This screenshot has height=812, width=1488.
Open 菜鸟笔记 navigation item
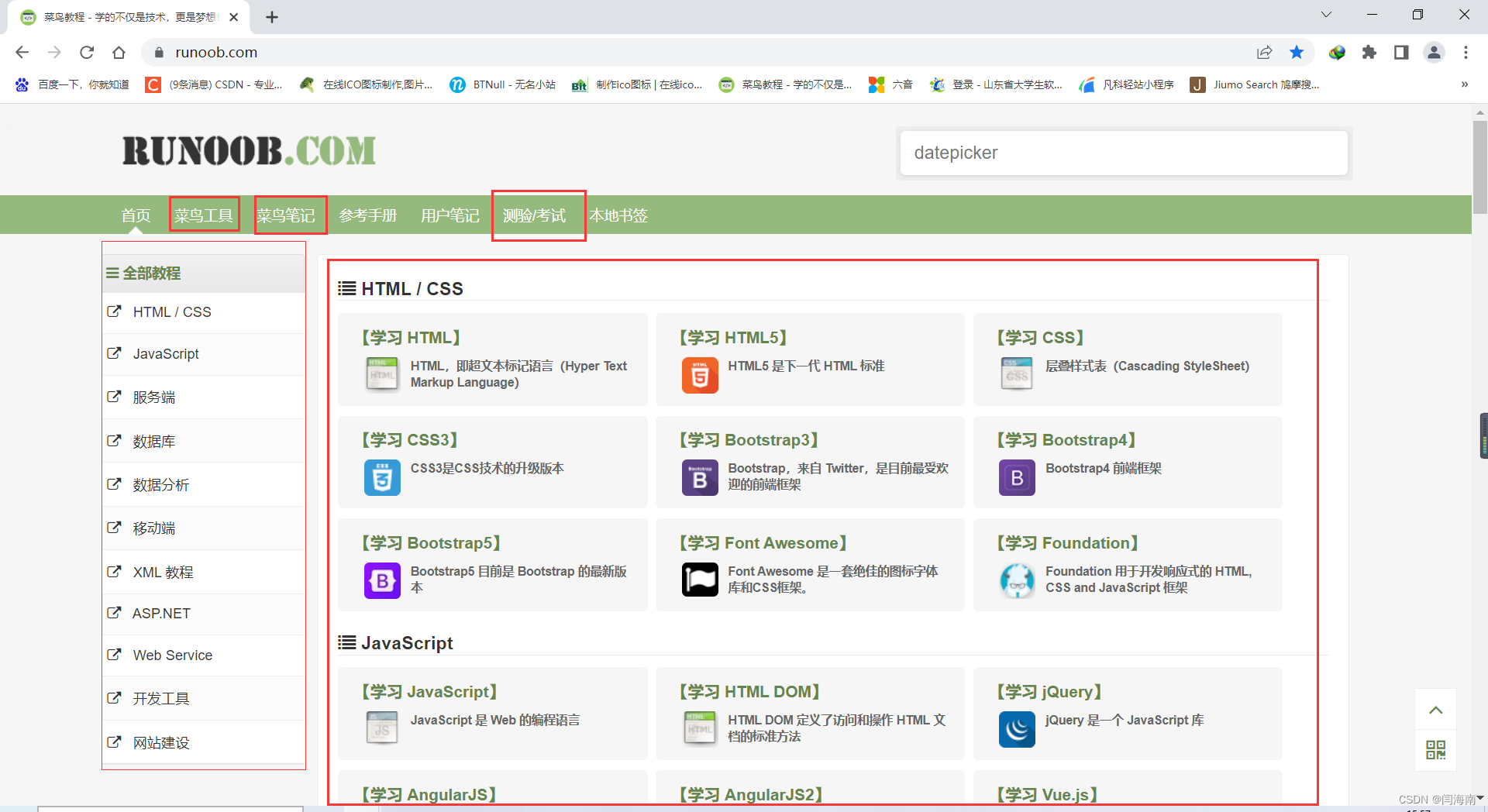286,215
